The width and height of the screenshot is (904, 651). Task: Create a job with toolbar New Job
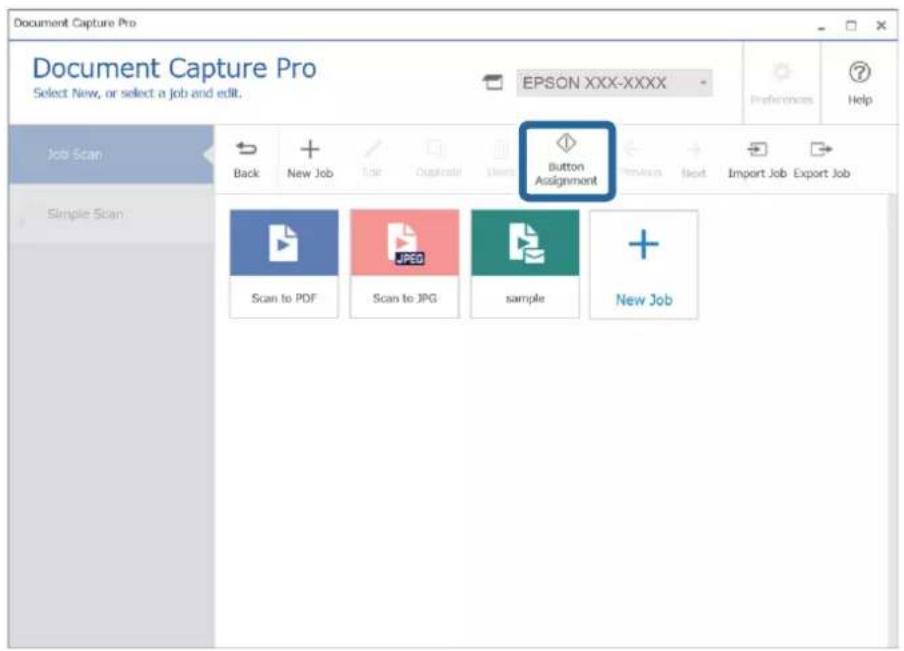coord(310,159)
